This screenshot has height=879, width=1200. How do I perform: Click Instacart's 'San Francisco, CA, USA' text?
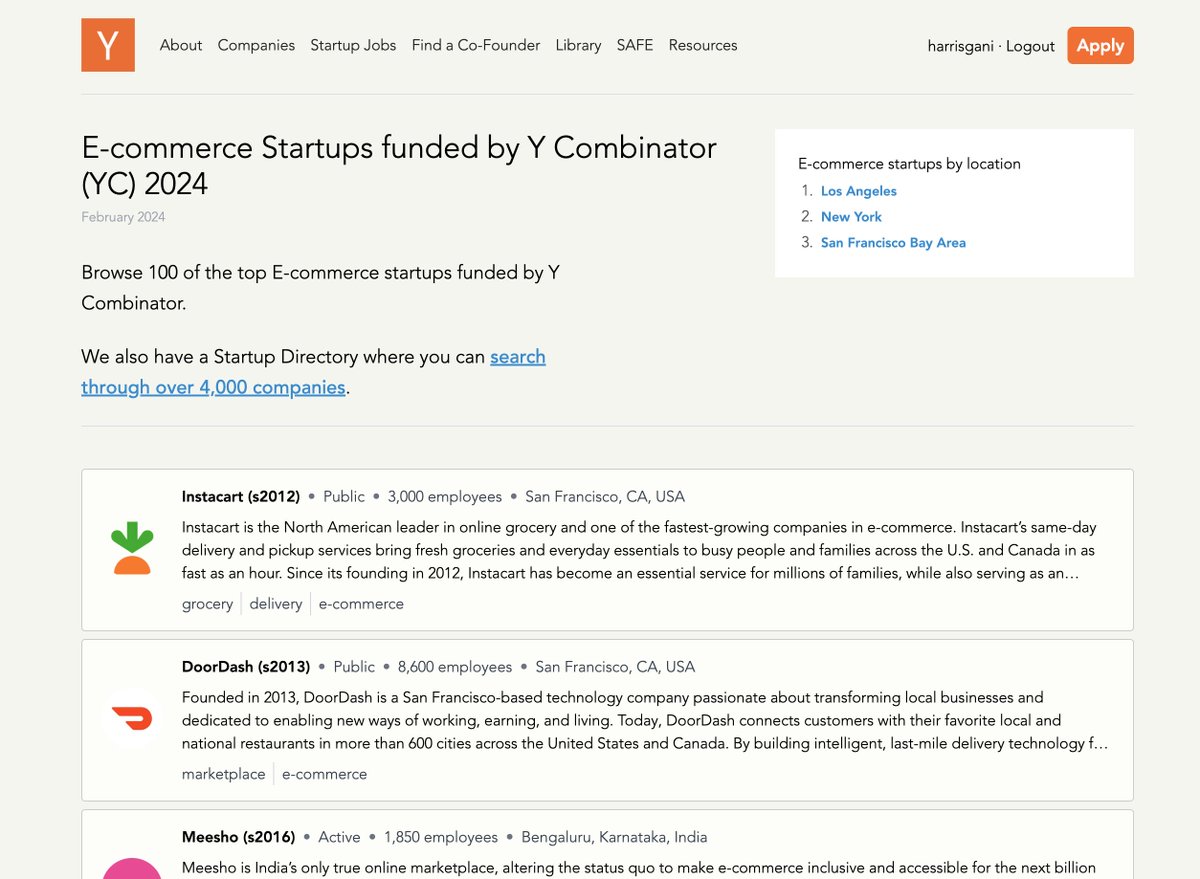coord(605,497)
